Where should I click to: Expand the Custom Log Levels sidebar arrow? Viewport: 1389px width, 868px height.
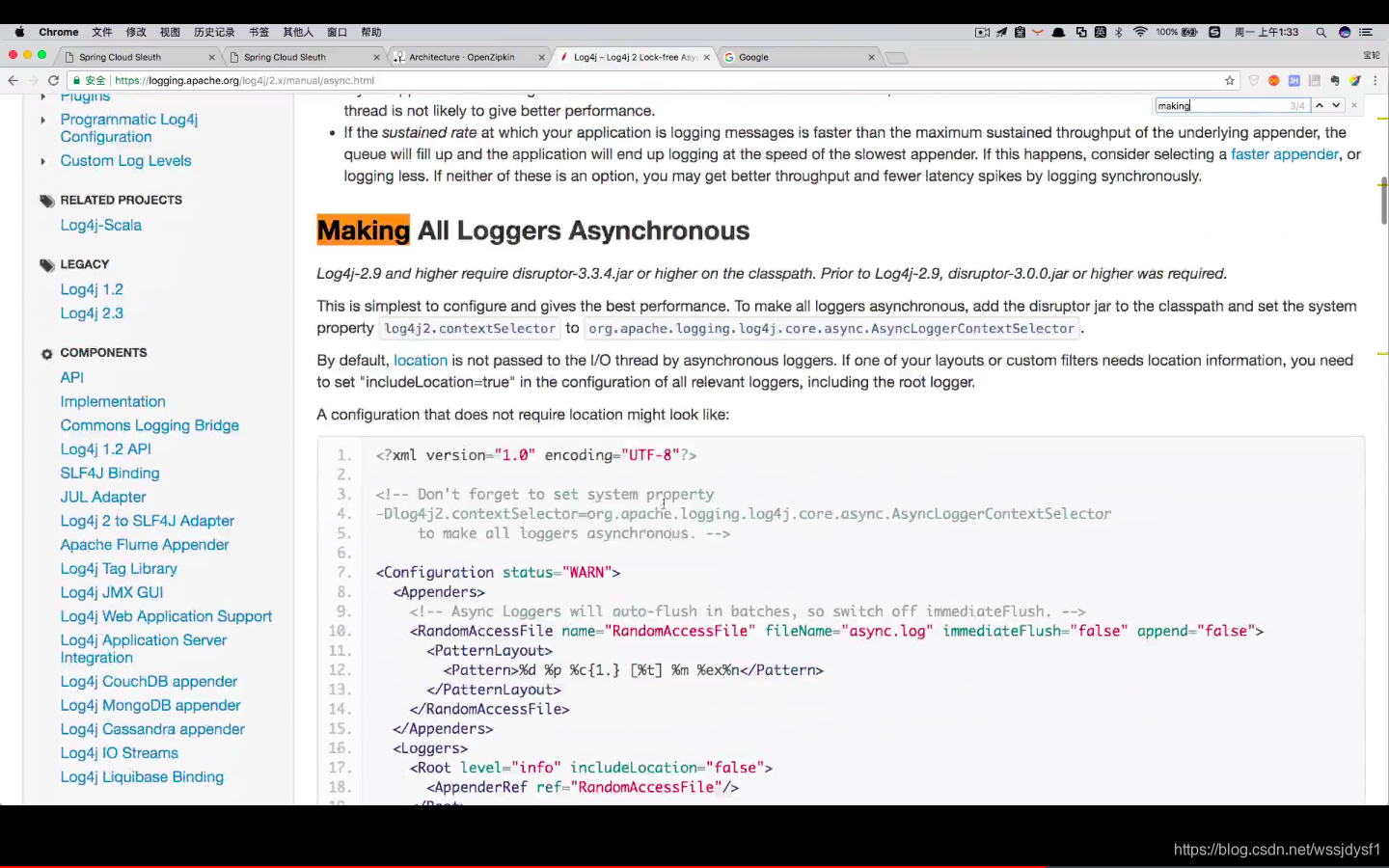click(x=42, y=161)
